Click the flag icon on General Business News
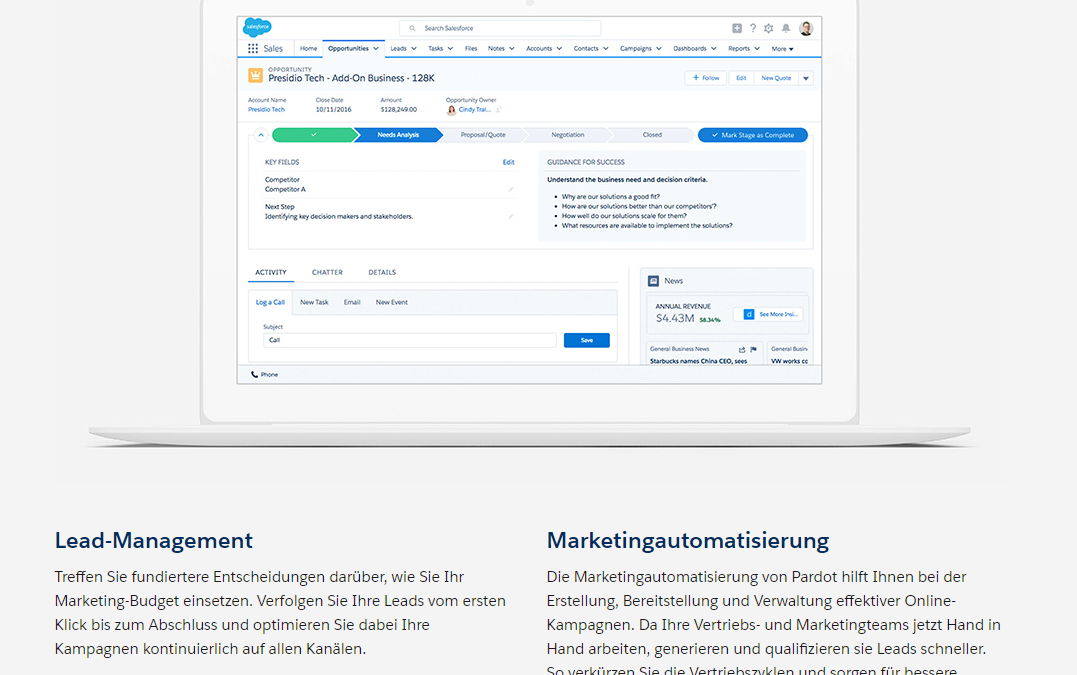This screenshot has width=1077, height=675. click(753, 350)
